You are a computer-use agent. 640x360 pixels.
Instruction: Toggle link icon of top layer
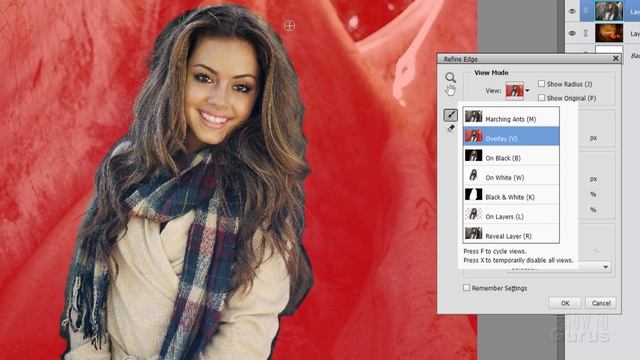coord(586,11)
